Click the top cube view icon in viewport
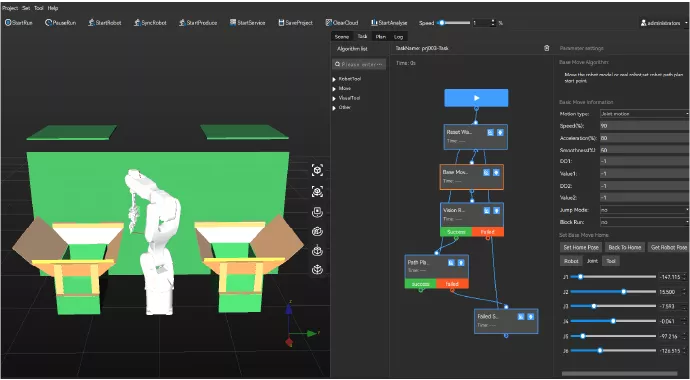 pyautogui.click(x=317, y=170)
